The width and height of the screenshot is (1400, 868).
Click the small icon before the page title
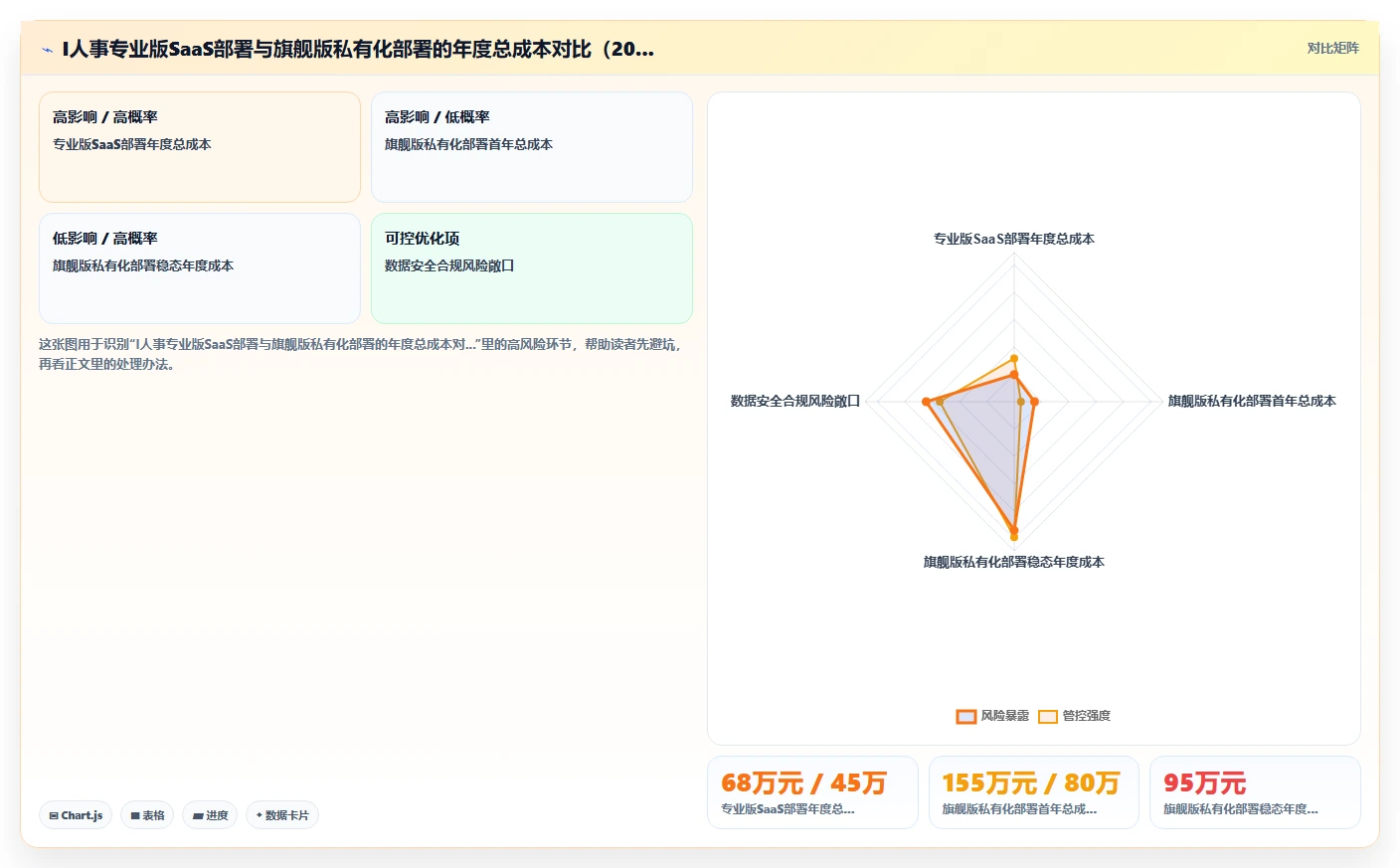coord(47,50)
